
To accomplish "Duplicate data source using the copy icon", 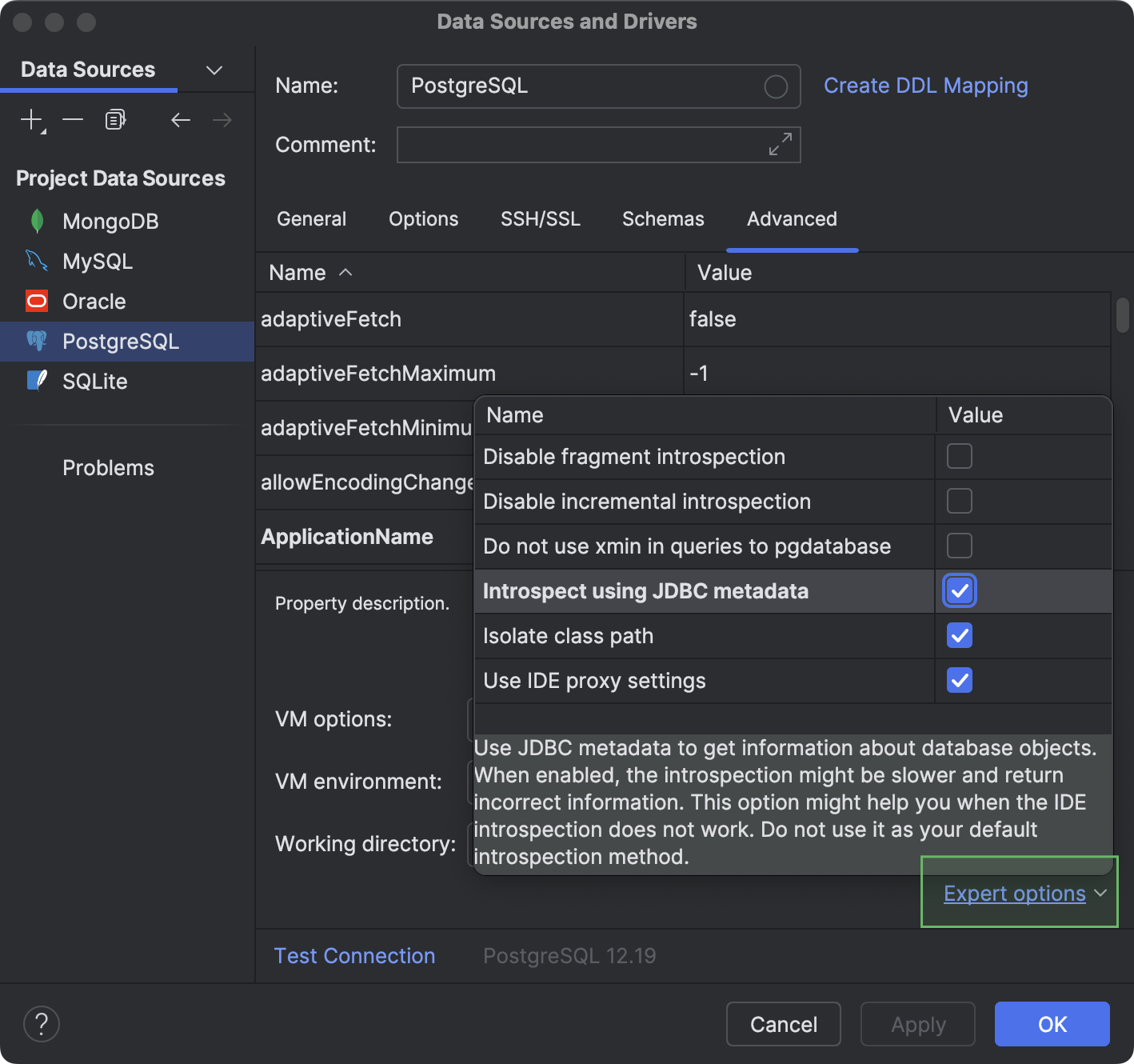I will (x=114, y=119).
